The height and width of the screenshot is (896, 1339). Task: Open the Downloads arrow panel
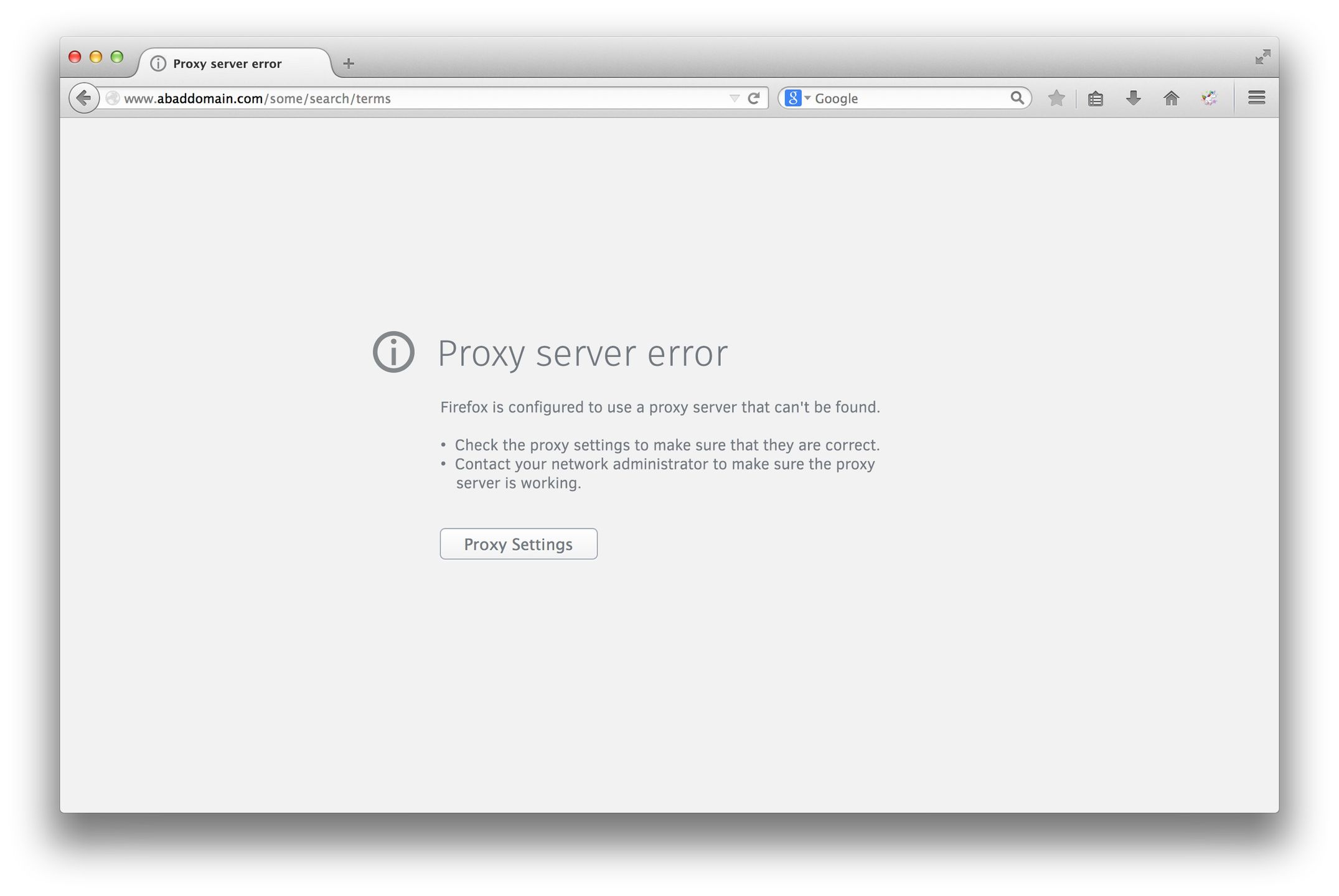[x=1134, y=98]
